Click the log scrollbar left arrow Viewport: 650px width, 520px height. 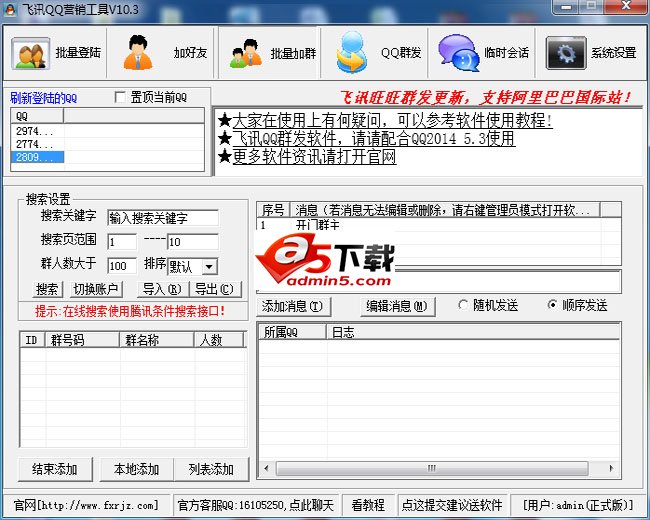coord(266,469)
